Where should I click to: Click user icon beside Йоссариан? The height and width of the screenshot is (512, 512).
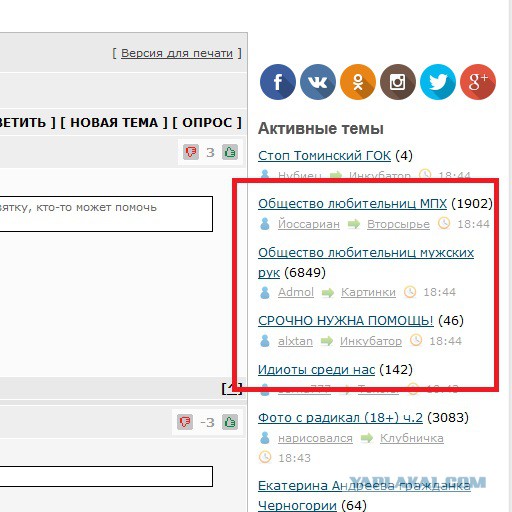(x=265, y=224)
